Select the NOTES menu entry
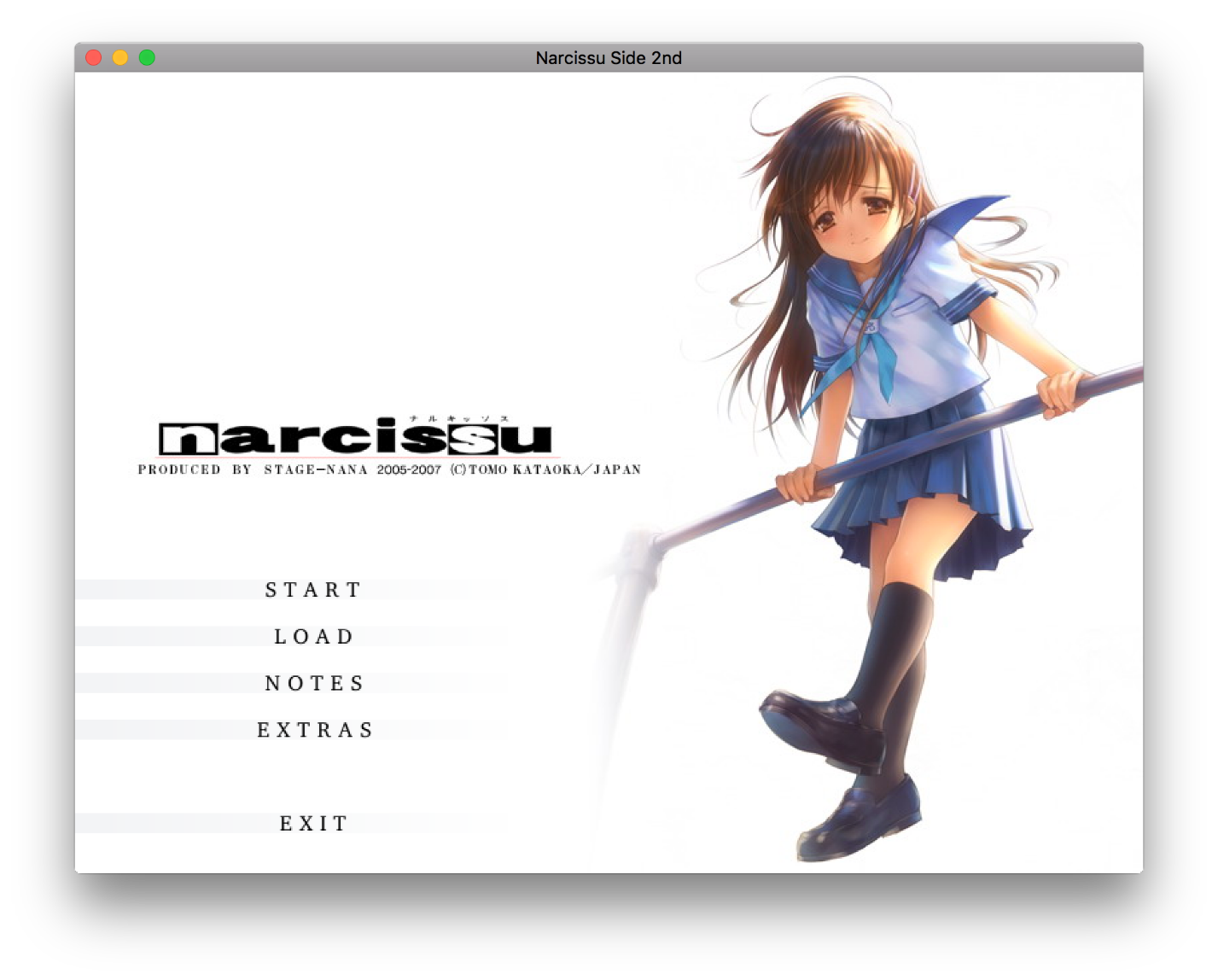The width and height of the screenshot is (1218, 980). [314, 684]
